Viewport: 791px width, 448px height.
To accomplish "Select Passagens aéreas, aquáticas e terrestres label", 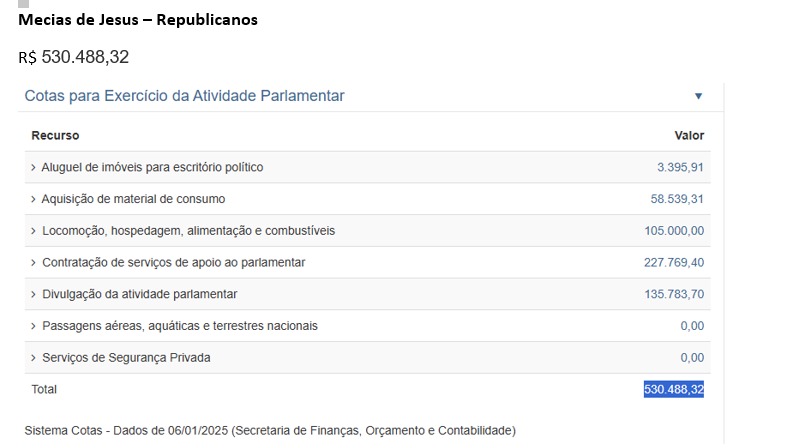I will pyautogui.click(x=180, y=326).
